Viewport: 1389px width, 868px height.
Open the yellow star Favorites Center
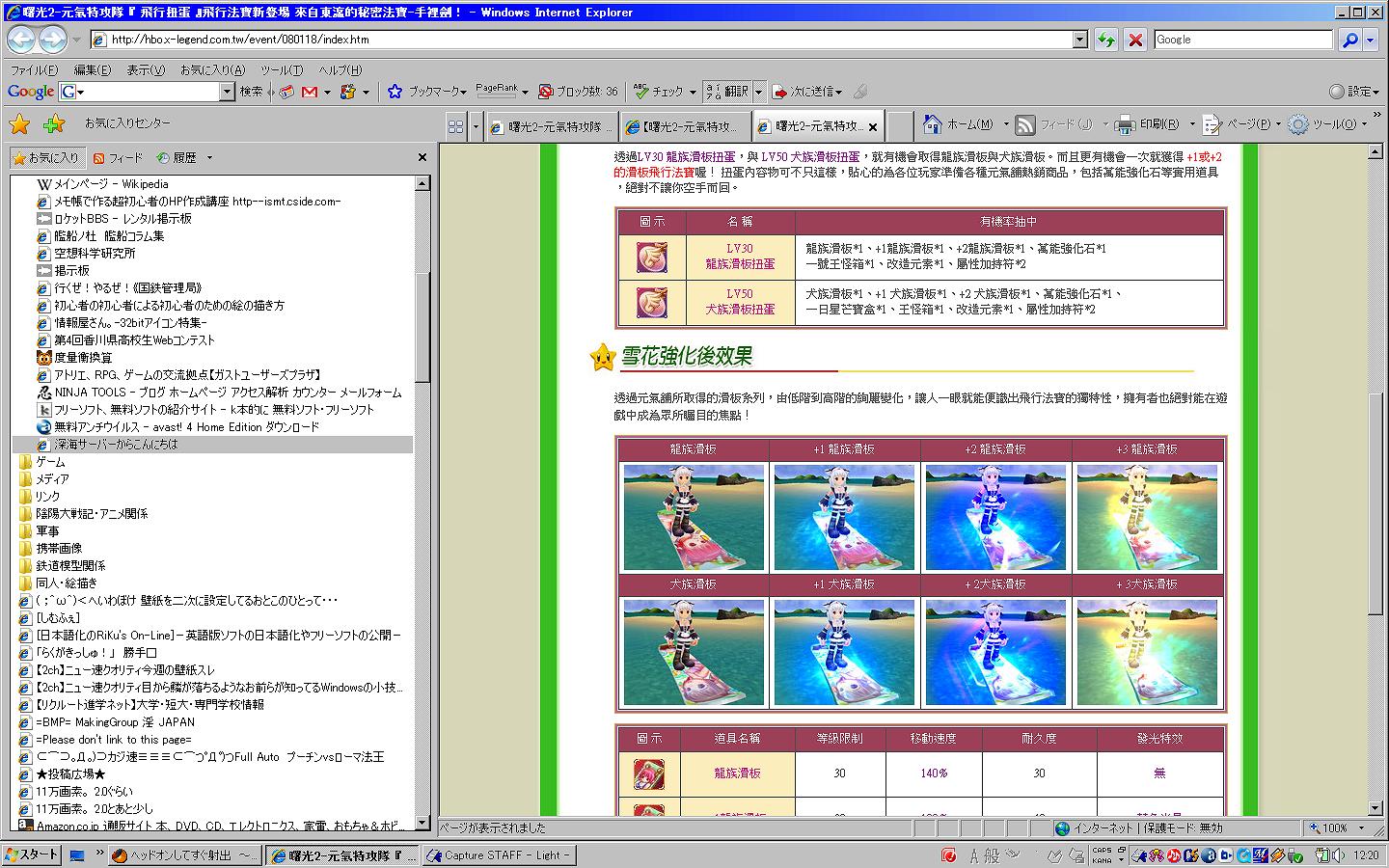click(x=19, y=124)
